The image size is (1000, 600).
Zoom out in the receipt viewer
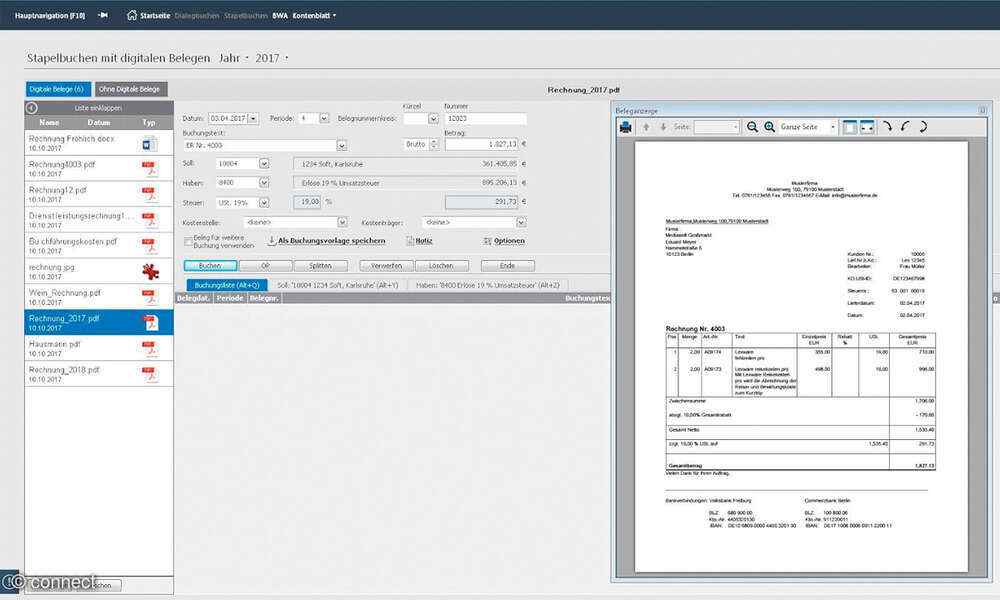(752, 127)
